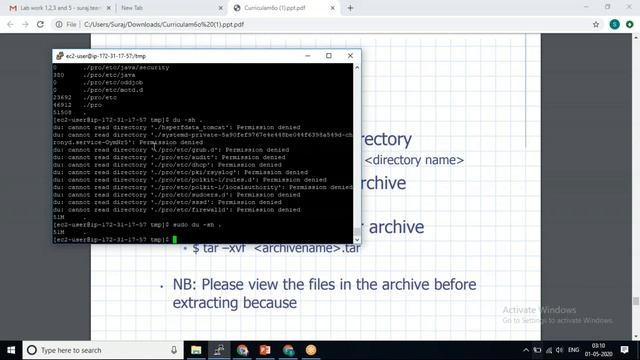Open the Chrome profile avatar S
Image resolution: width=640 pixels, height=360 pixels.
tap(614, 24)
